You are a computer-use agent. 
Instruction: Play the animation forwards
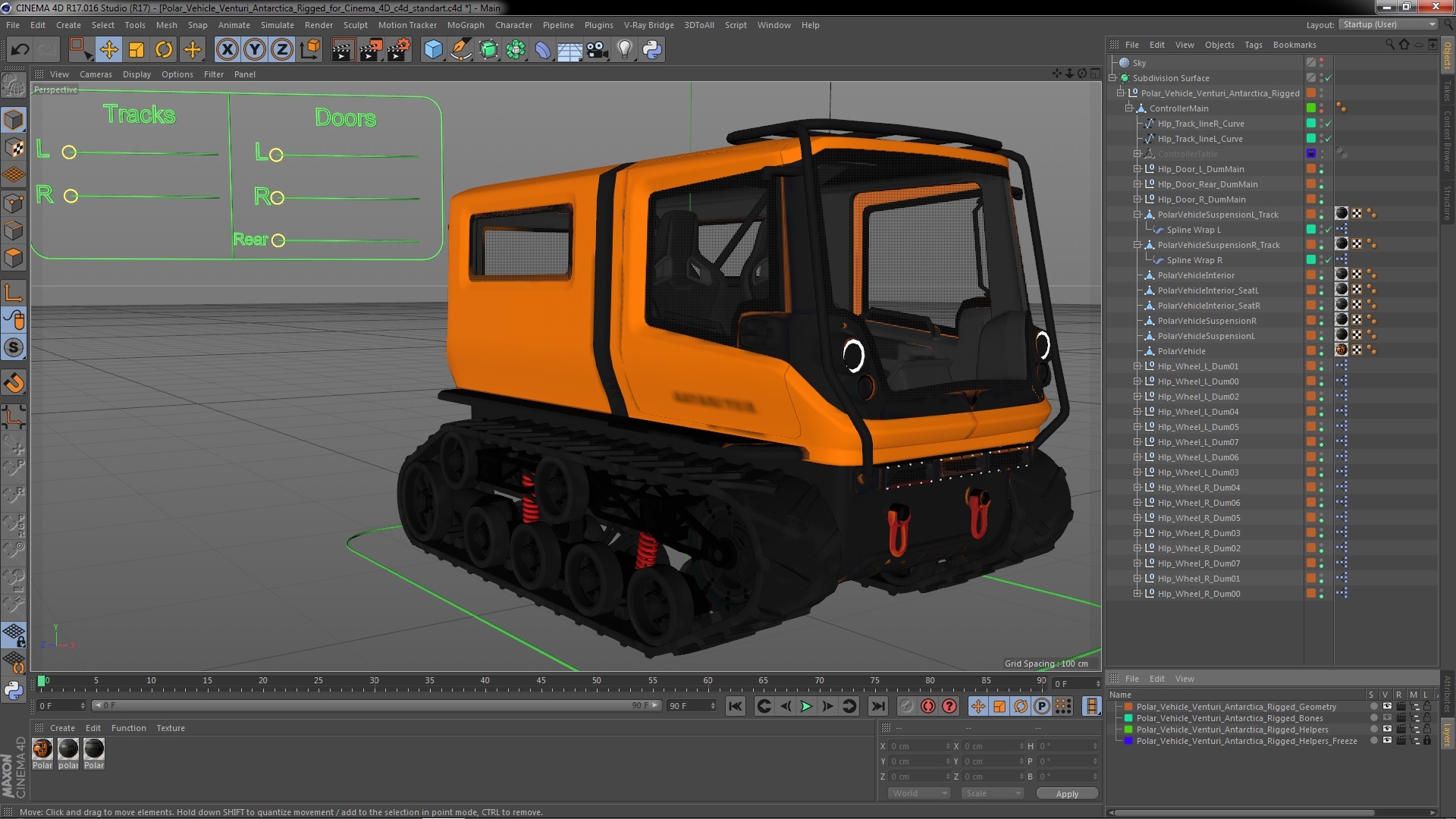[806, 706]
